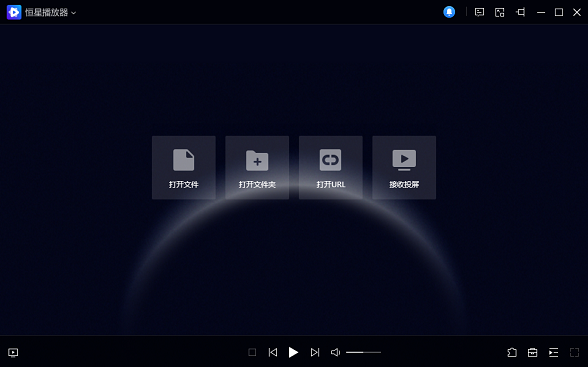
Task: Open the blue bell notification icon
Action: (449, 12)
